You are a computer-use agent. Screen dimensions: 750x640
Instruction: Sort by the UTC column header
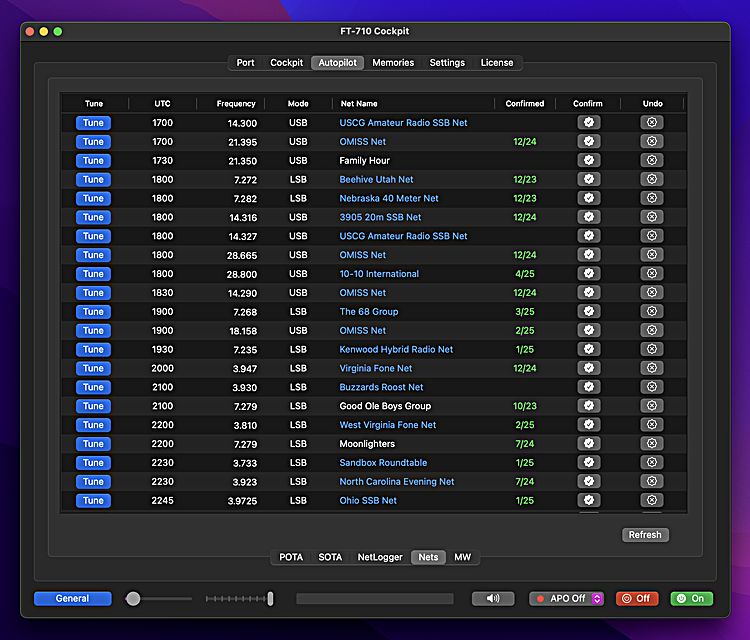pos(162,103)
